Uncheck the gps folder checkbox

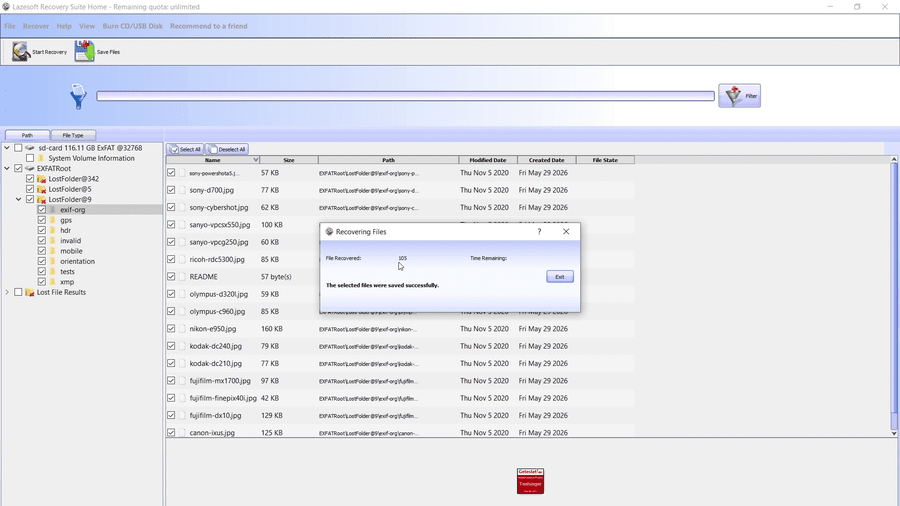coord(42,220)
